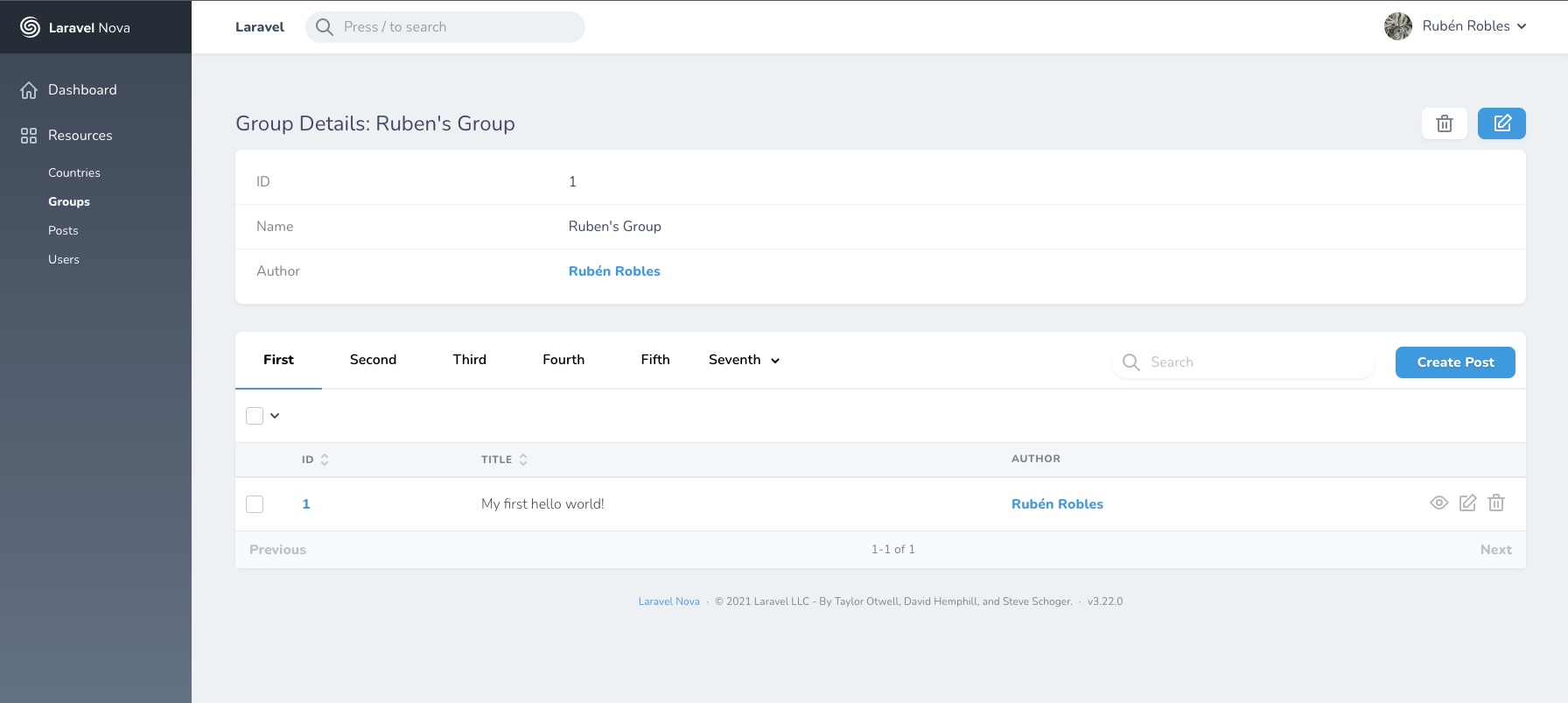Click the Dashboard home icon

pyautogui.click(x=29, y=90)
